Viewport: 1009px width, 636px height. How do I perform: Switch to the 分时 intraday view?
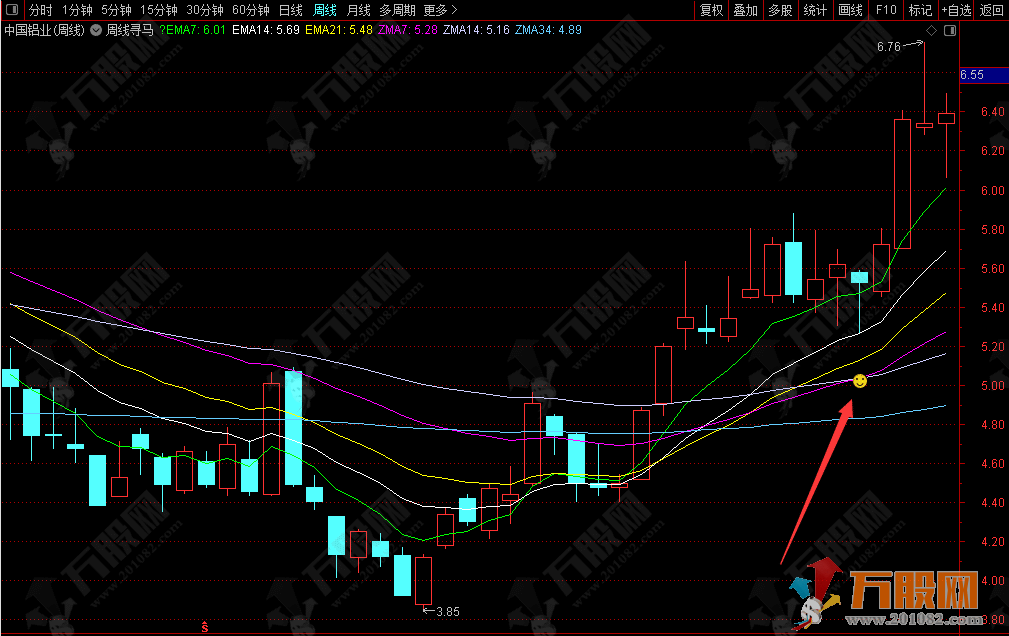40,10
